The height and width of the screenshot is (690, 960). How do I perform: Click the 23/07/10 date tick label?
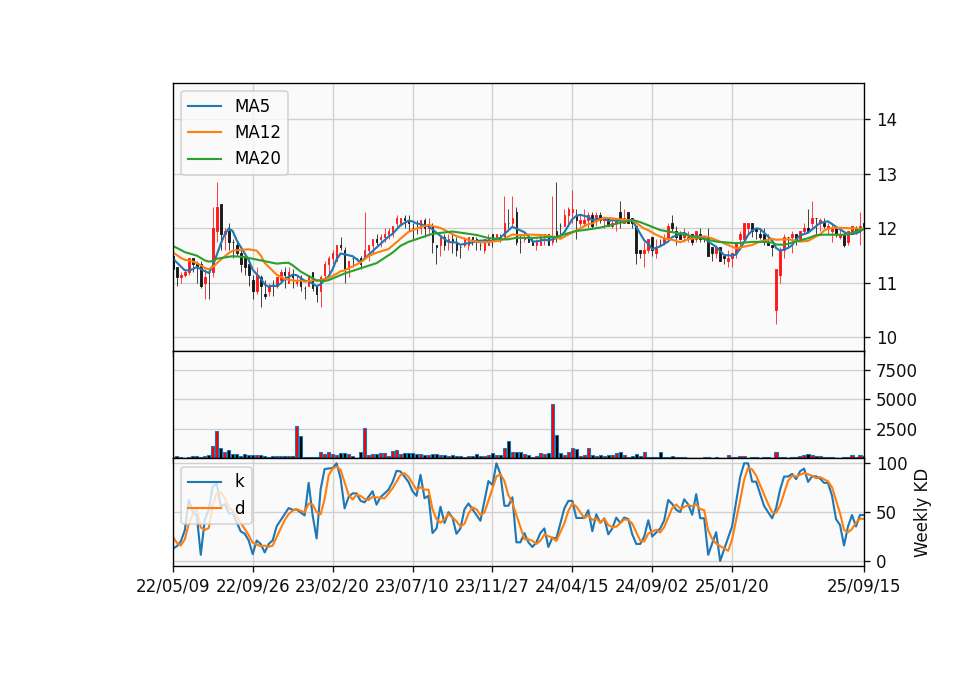point(412,586)
